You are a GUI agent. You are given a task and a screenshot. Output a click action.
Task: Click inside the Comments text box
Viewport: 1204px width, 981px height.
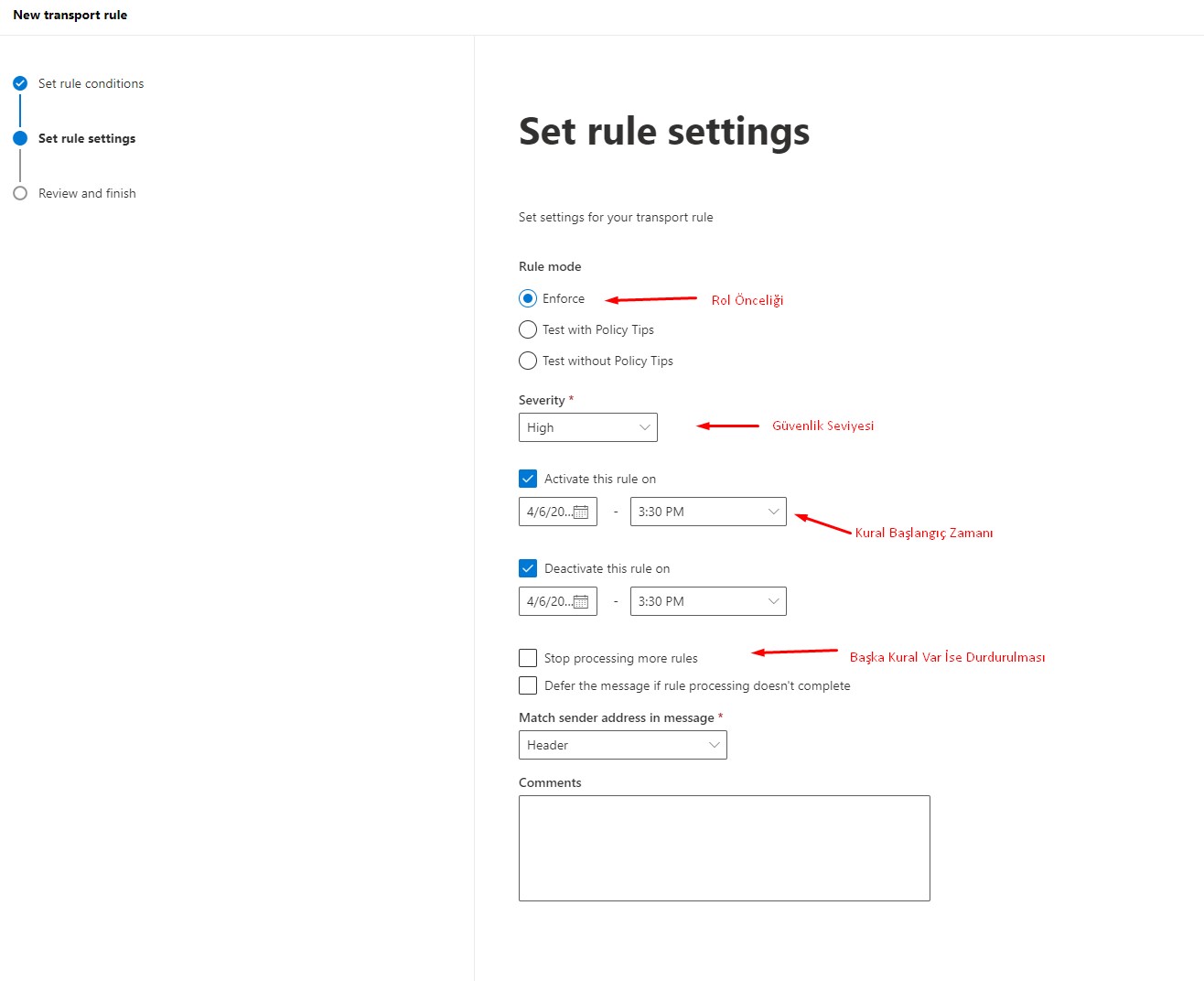point(724,847)
